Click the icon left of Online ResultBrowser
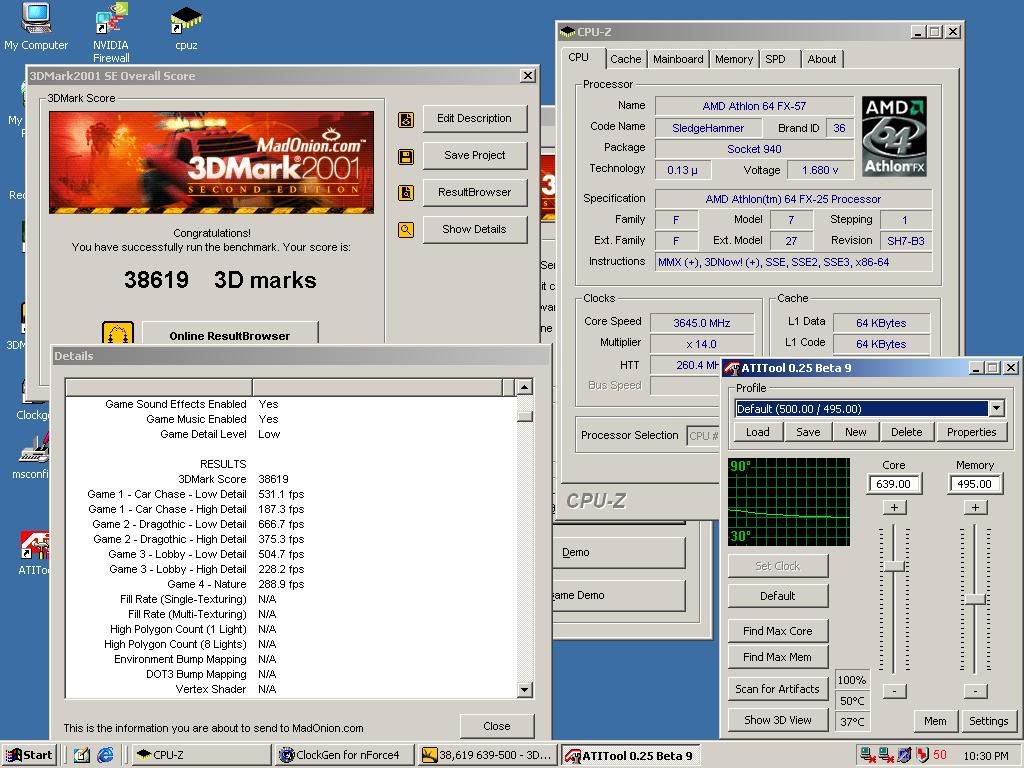Viewport: 1024px width, 768px height. (118, 334)
